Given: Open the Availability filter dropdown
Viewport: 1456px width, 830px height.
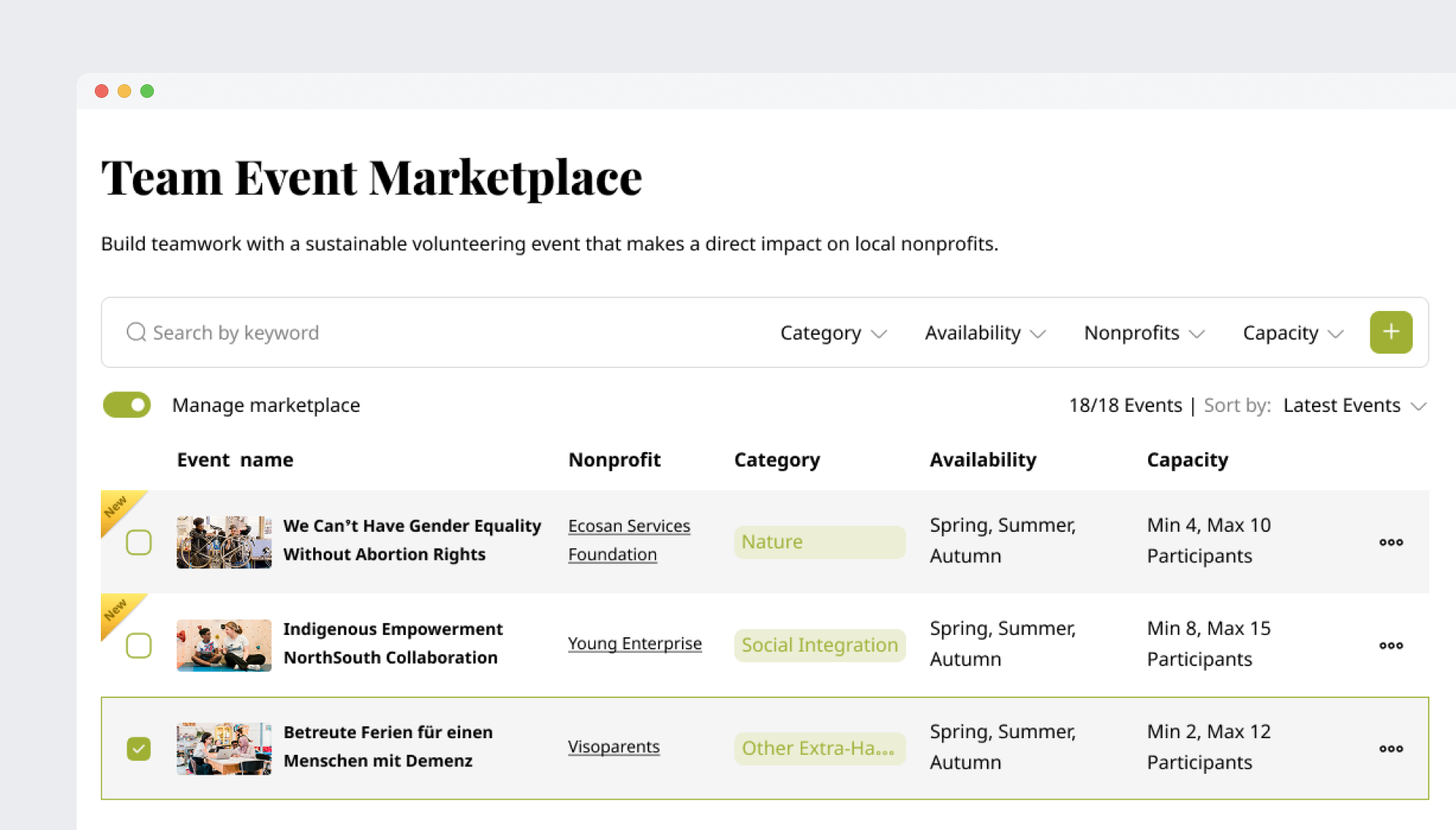Looking at the screenshot, I should pos(984,333).
